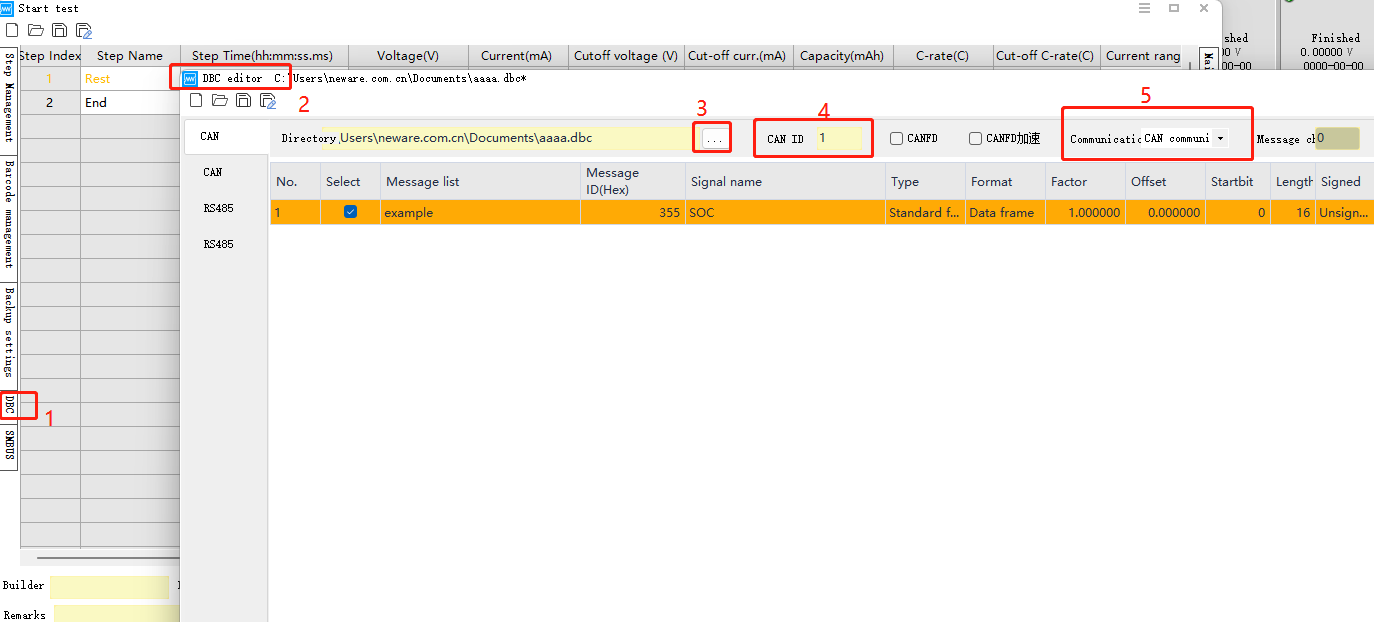Enable the CANFD checkbox

point(897,139)
